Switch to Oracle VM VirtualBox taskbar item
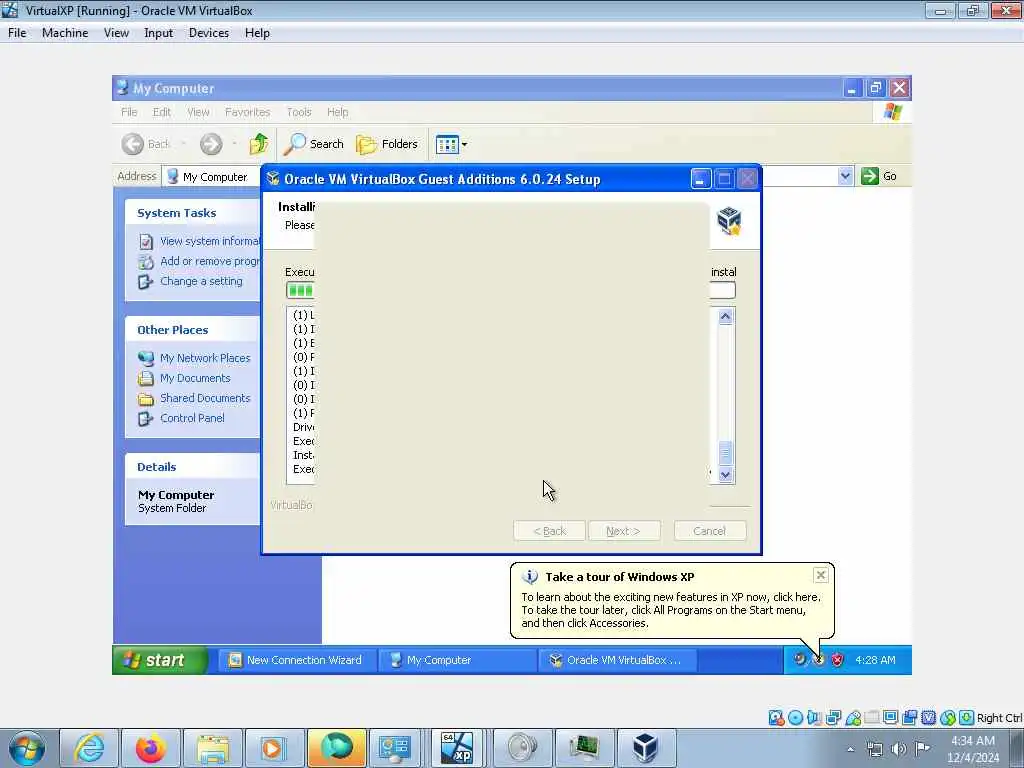This screenshot has height=768, width=1024. [x=618, y=660]
